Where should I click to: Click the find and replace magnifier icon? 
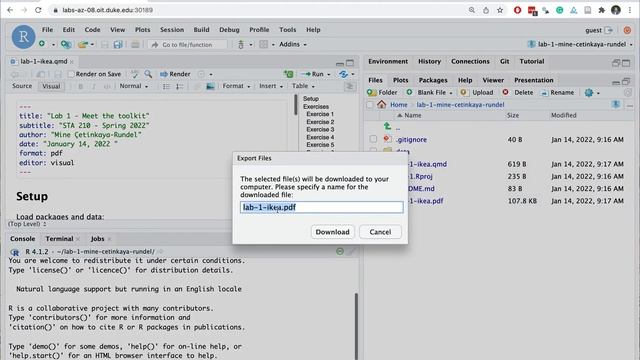click(x=148, y=74)
